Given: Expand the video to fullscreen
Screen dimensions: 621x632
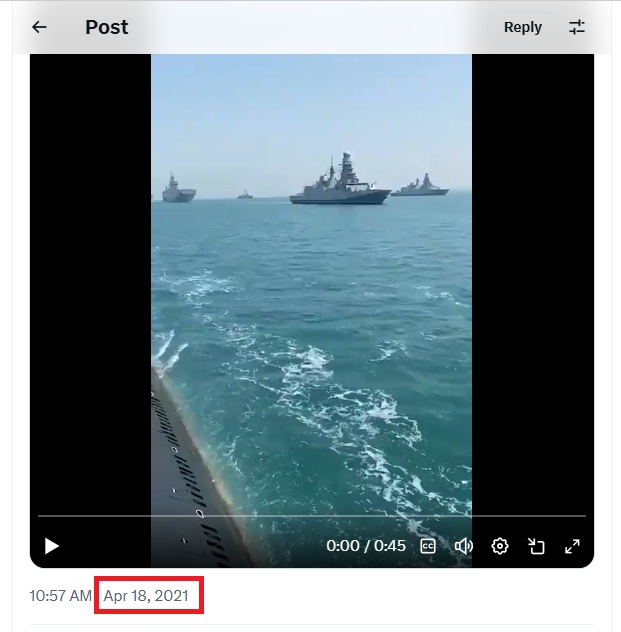Looking at the screenshot, I should (572, 546).
